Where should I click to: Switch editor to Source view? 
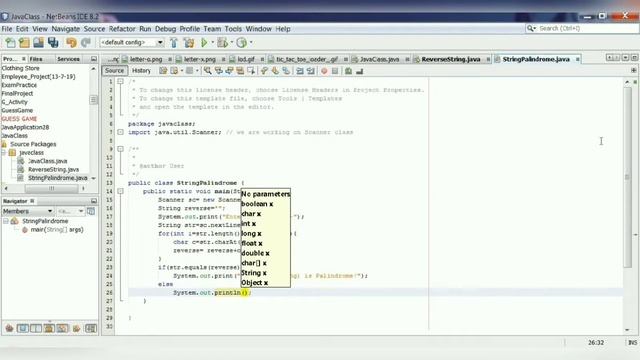pyautogui.click(x=114, y=71)
